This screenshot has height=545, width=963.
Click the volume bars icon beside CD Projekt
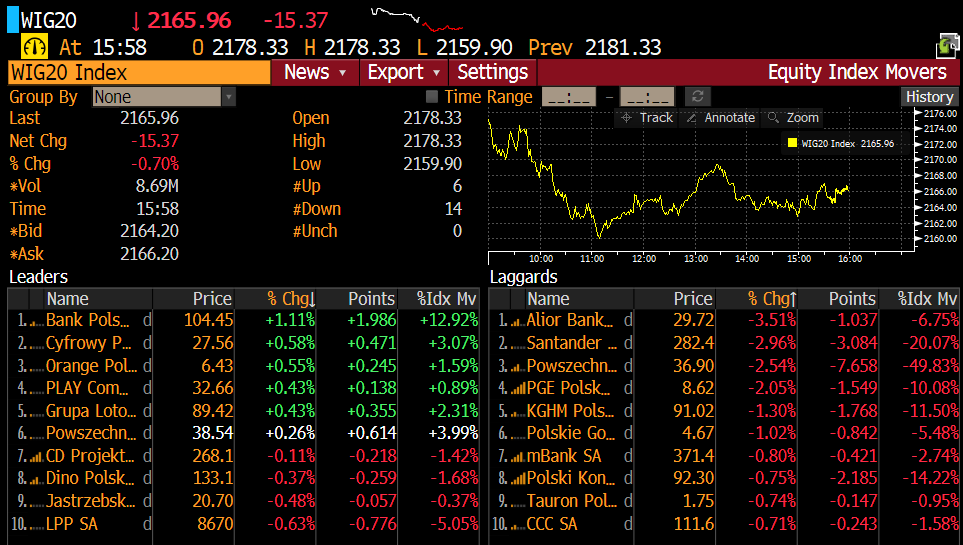click(36, 457)
